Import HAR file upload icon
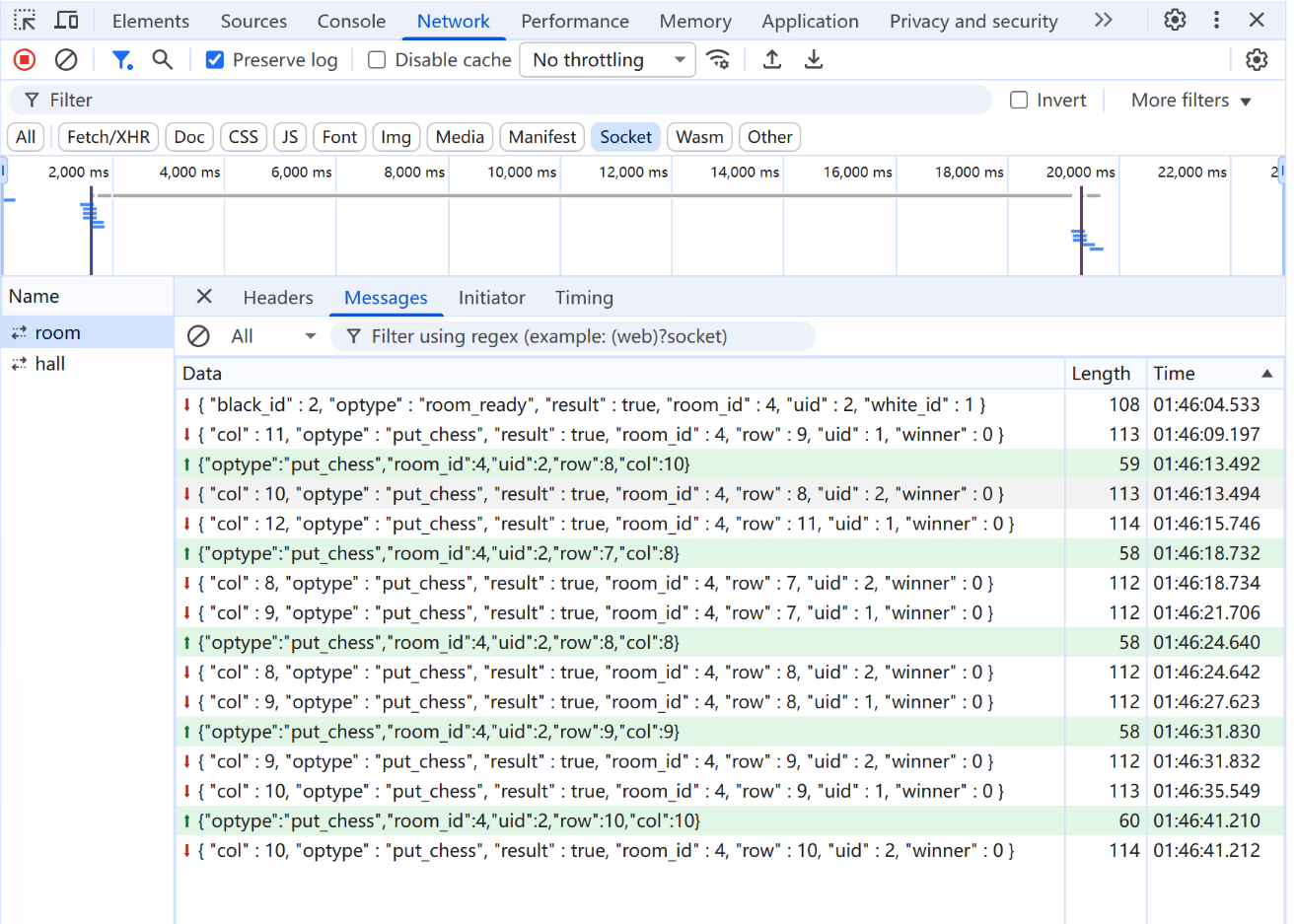This screenshot has height=924, width=1297. pyautogui.click(x=772, y=60)
